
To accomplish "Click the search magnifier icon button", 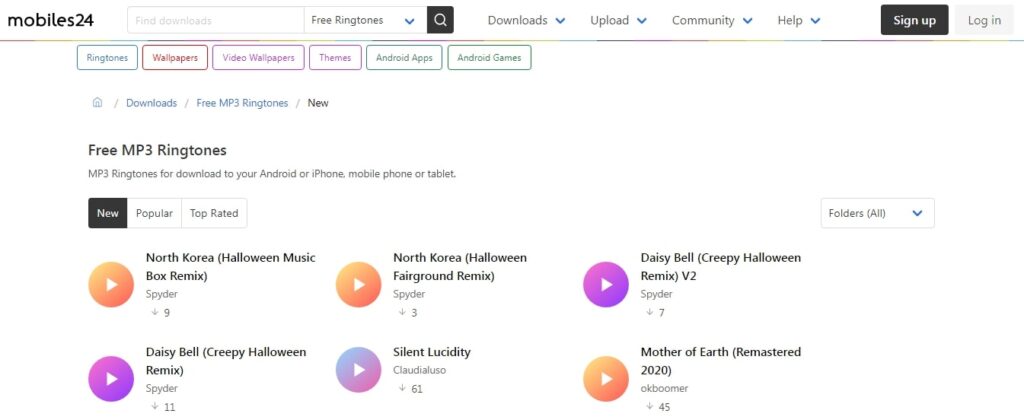I will pyautogui.click(x=440, y=20).
